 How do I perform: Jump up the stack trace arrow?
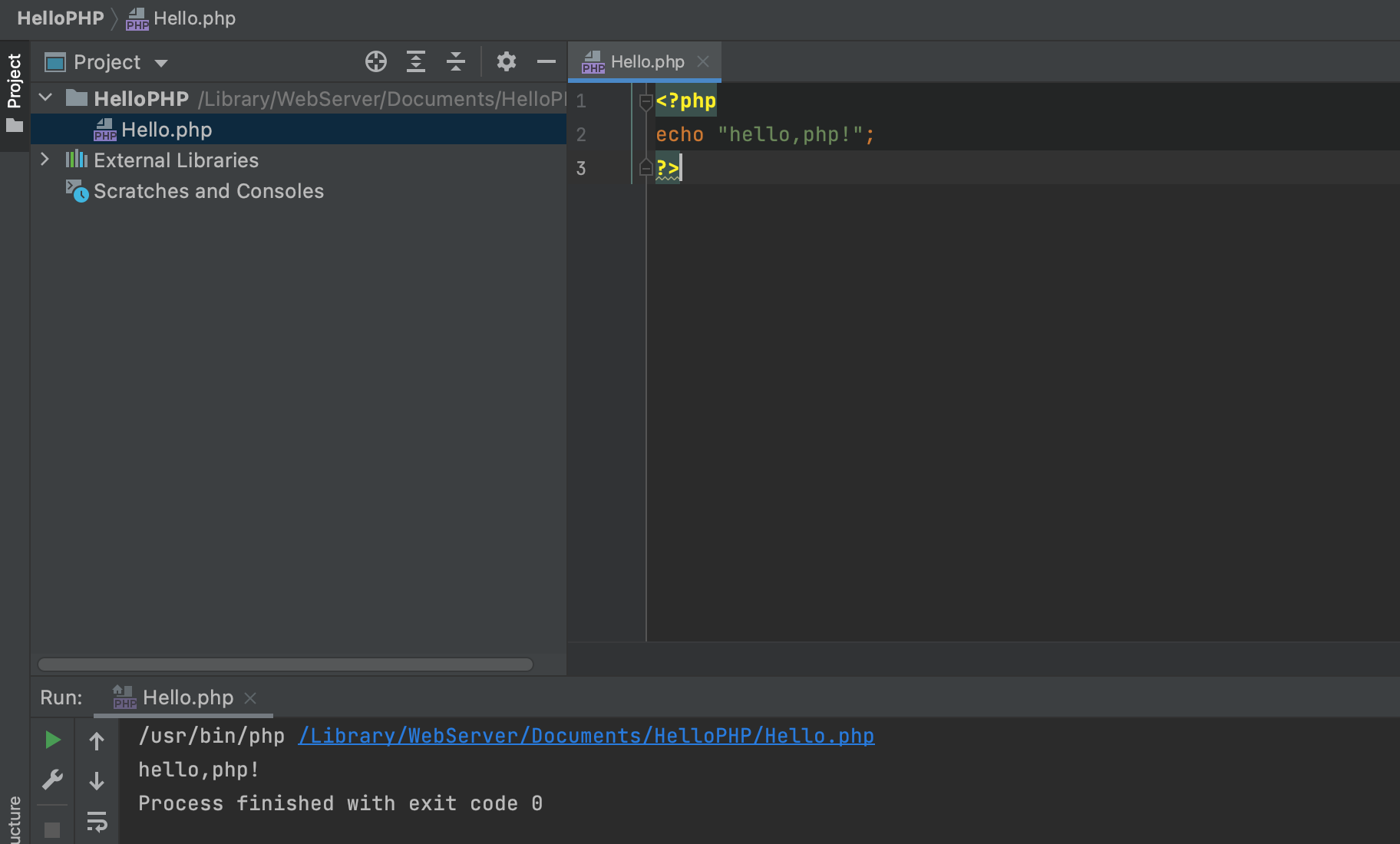tap(97, 741)
